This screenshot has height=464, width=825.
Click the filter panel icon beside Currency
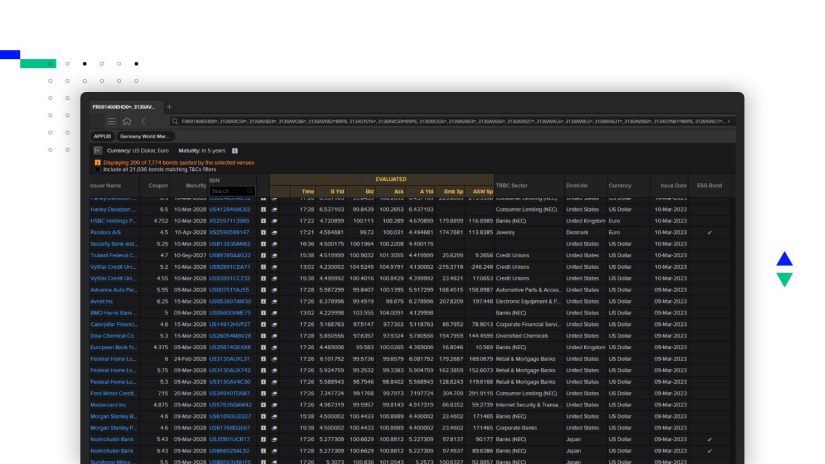coord(97,150)
